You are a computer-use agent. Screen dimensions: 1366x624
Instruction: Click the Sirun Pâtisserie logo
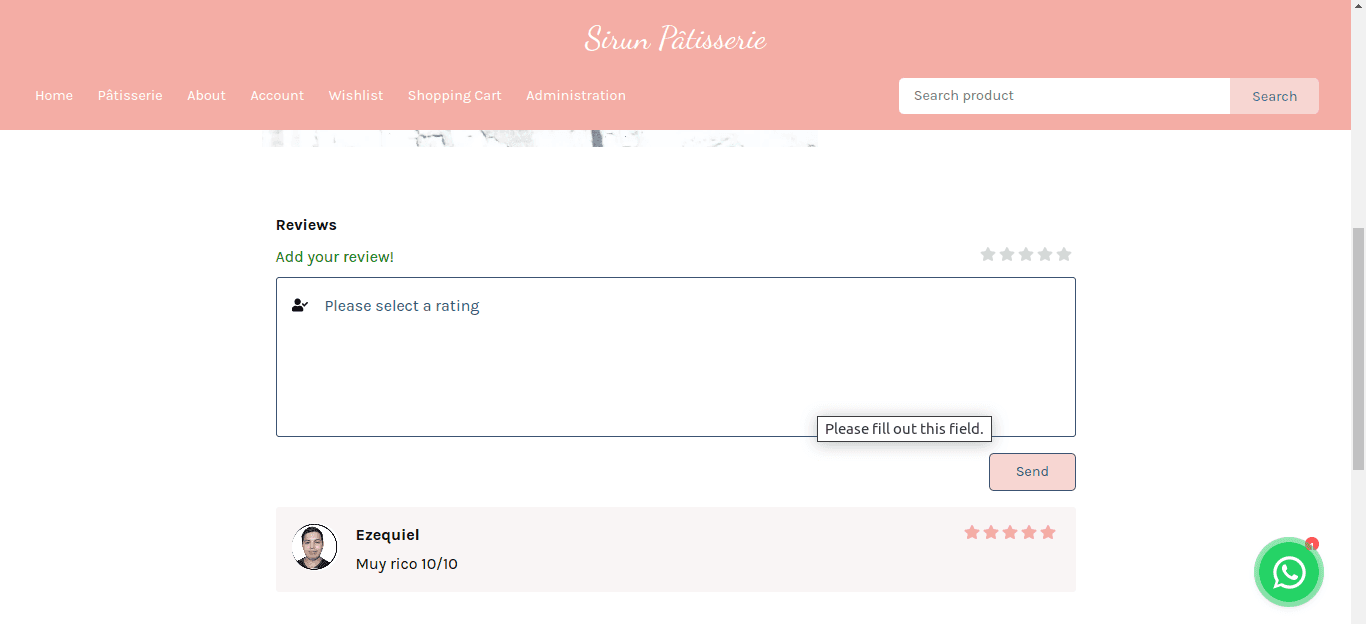pyautogui.click(x=675, y=39)
